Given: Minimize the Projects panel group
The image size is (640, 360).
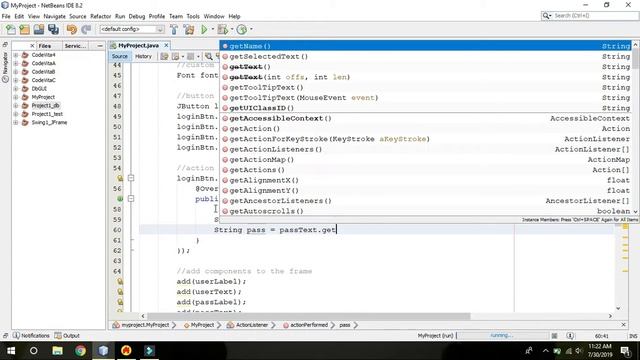Looking at the screenshot, I should (x=100, y=46).
